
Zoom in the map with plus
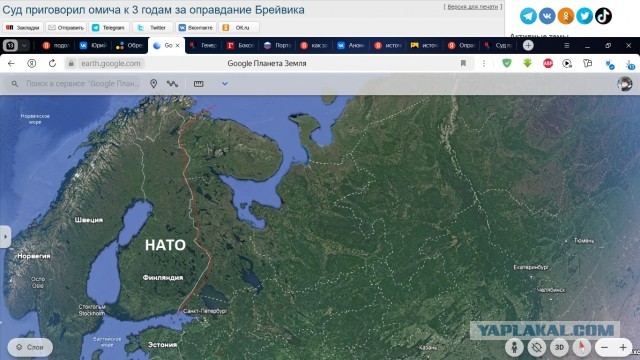coord(623,348)
